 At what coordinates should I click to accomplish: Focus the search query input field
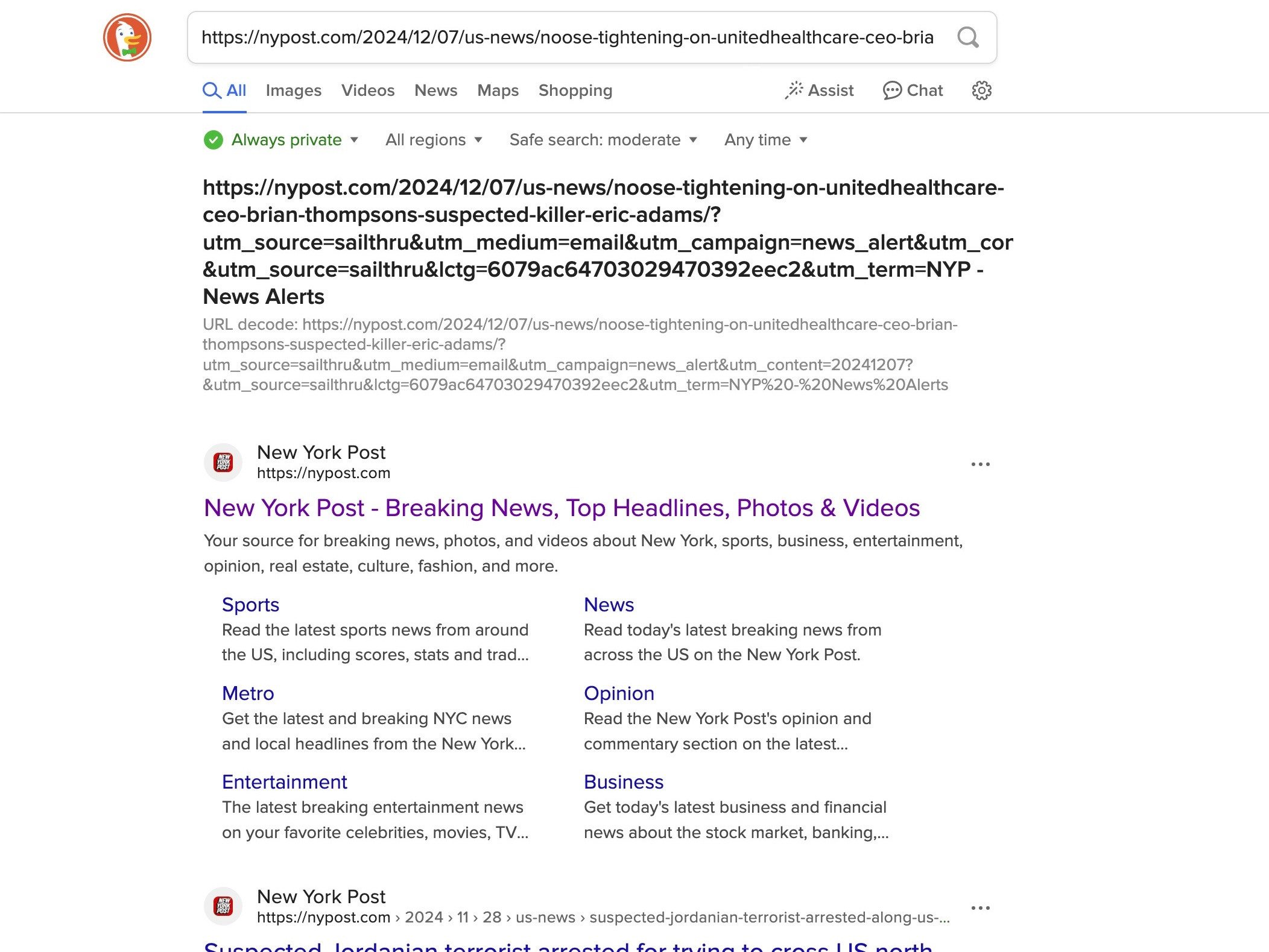pyautogui.click(x=567, y=37)
